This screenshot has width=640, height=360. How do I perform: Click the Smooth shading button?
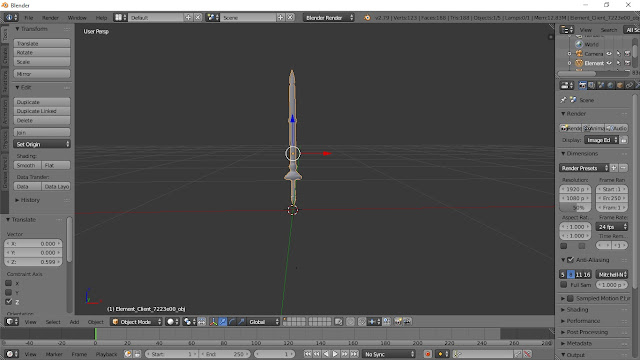point(27,165)
